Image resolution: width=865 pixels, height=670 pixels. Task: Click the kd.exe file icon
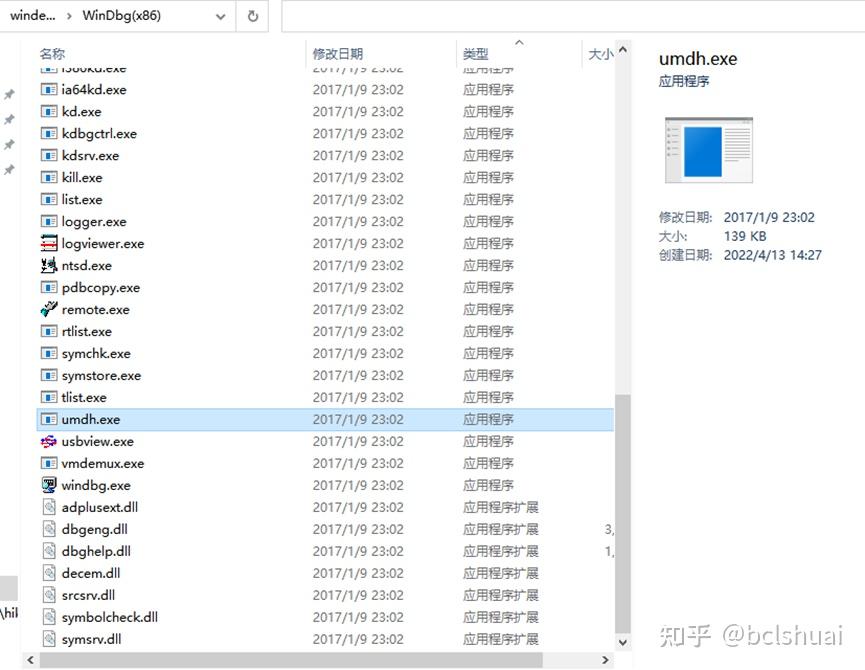click(x=49, y=111)
